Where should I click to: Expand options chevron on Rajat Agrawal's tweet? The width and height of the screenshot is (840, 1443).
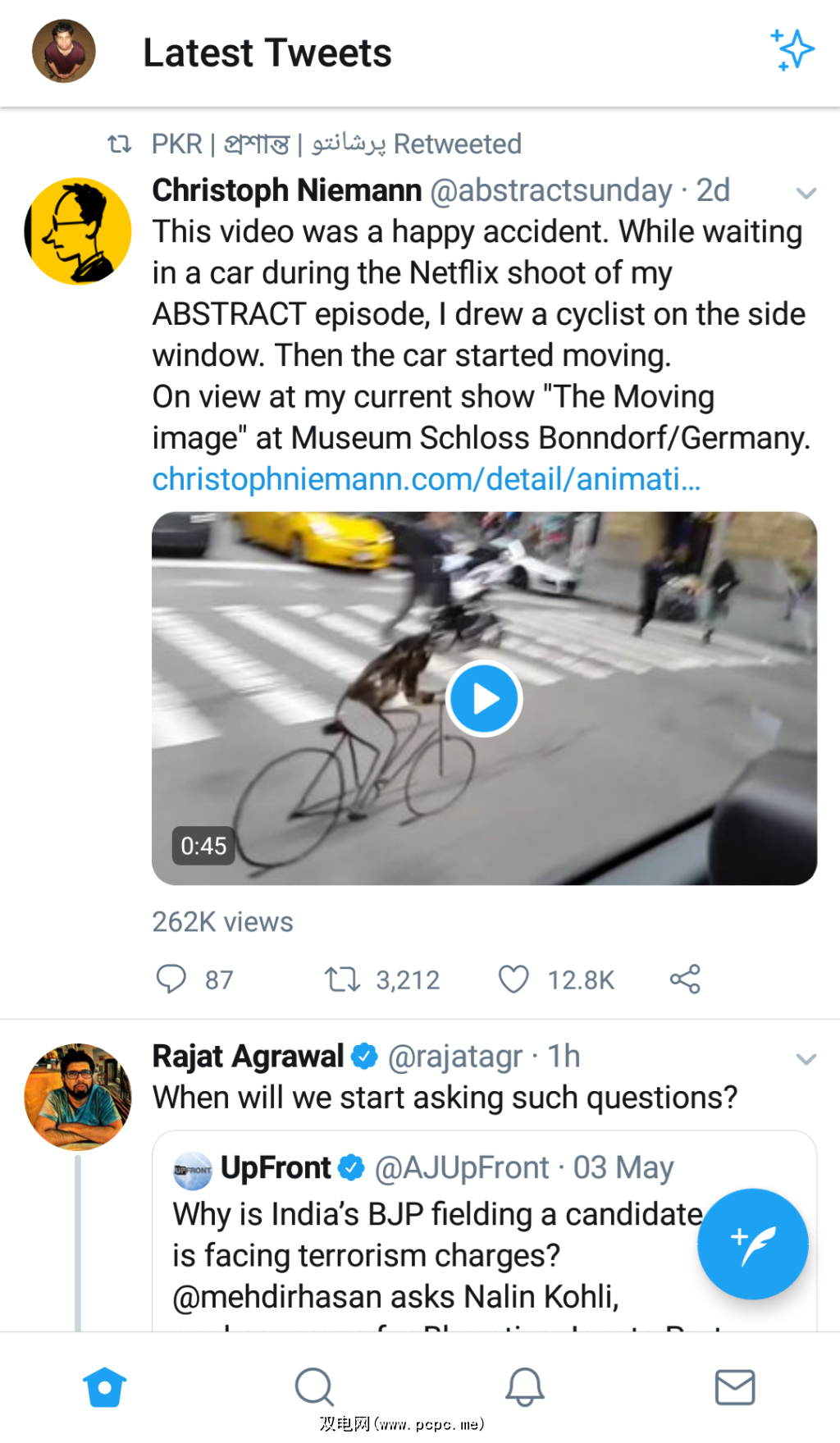[x=806, y=1059]
